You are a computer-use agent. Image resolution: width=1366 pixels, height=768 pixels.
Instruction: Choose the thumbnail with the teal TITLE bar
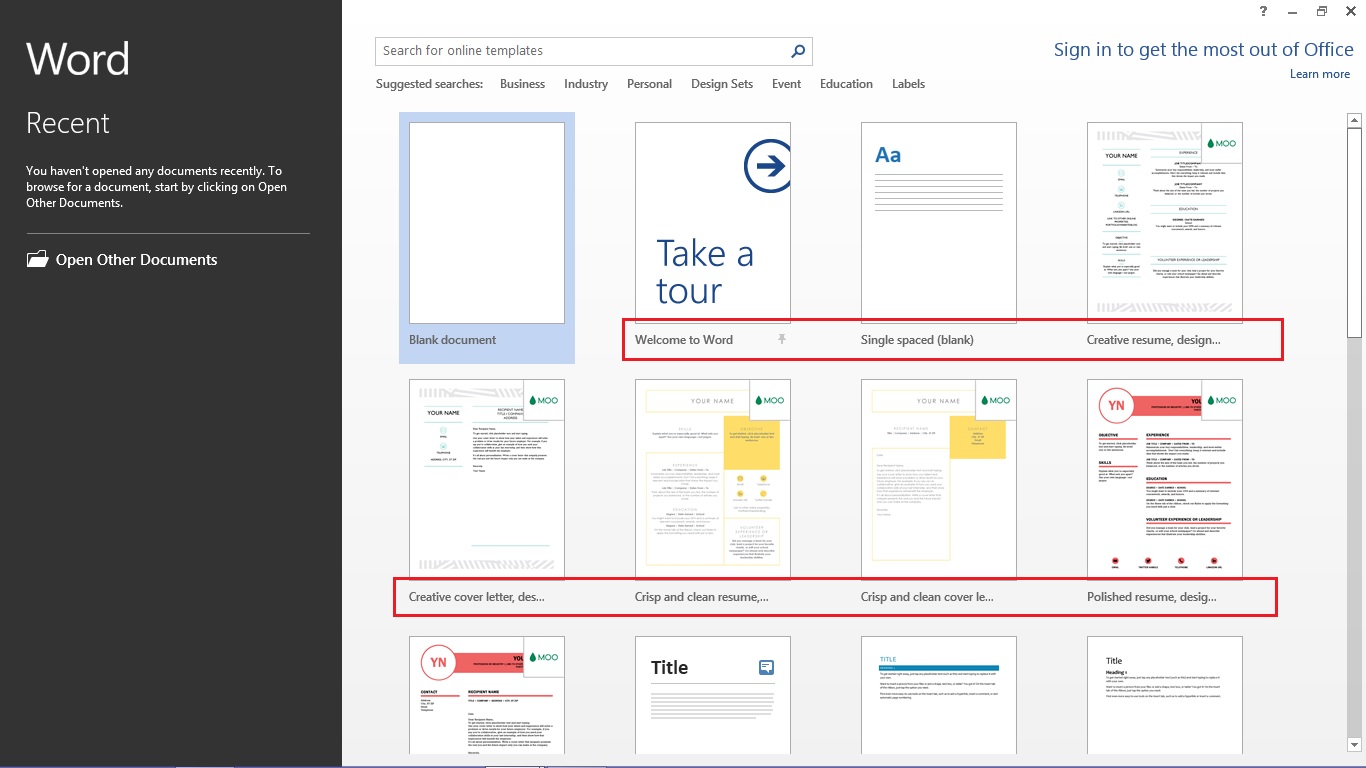point(939,695)
